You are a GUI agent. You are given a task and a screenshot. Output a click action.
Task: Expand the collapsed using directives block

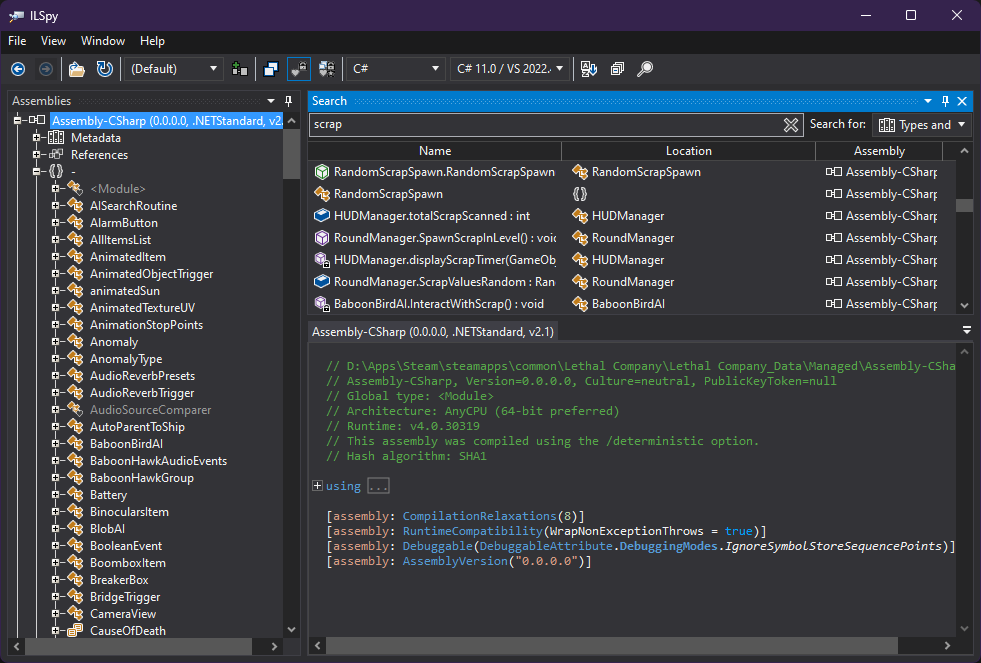(x=318, y=486)
